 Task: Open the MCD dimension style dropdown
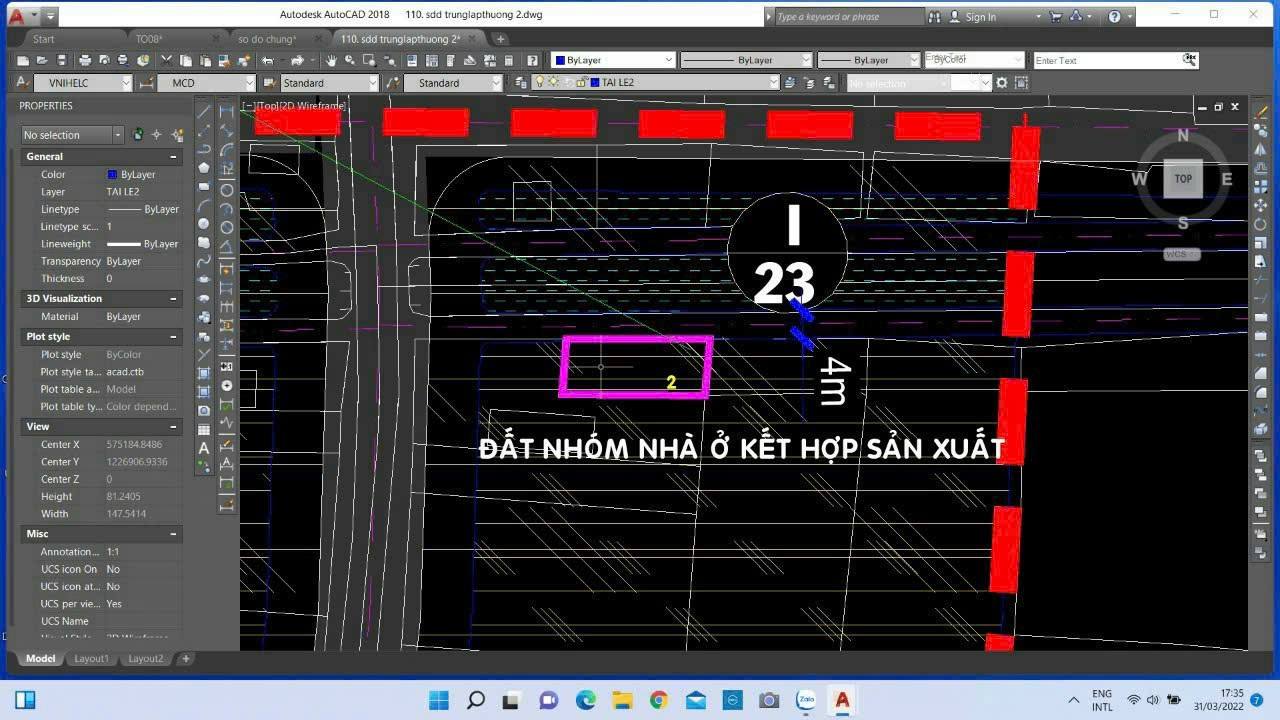206,83
